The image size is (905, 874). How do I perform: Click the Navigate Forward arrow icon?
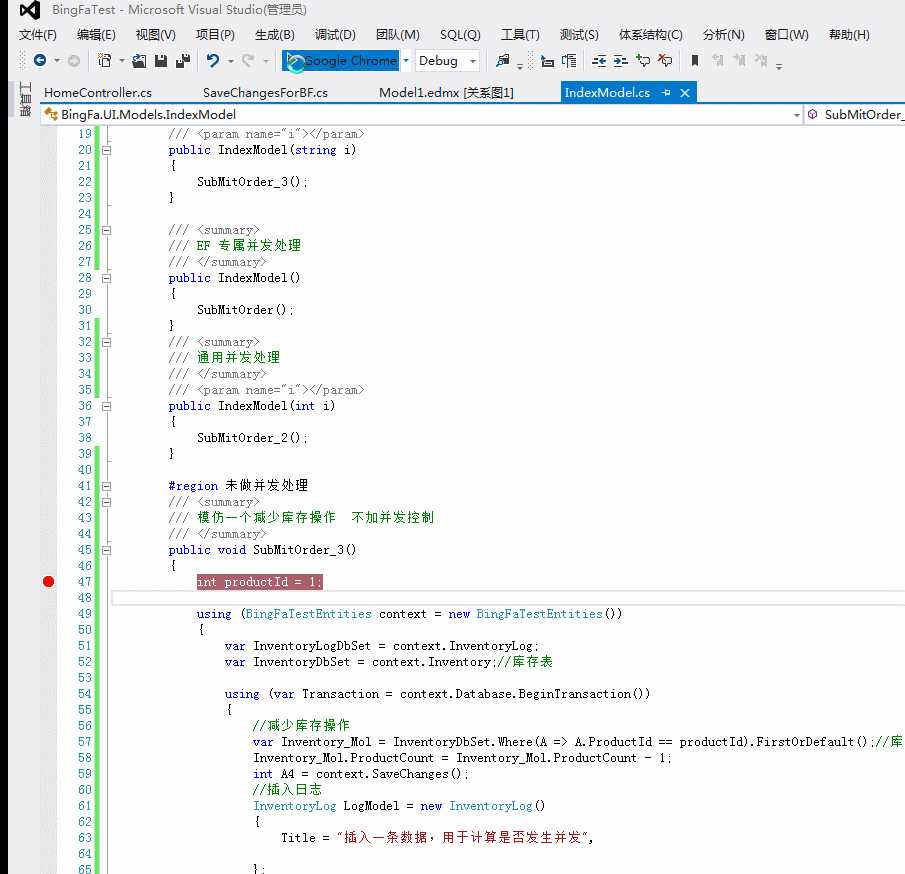click(x=73, y=60)
